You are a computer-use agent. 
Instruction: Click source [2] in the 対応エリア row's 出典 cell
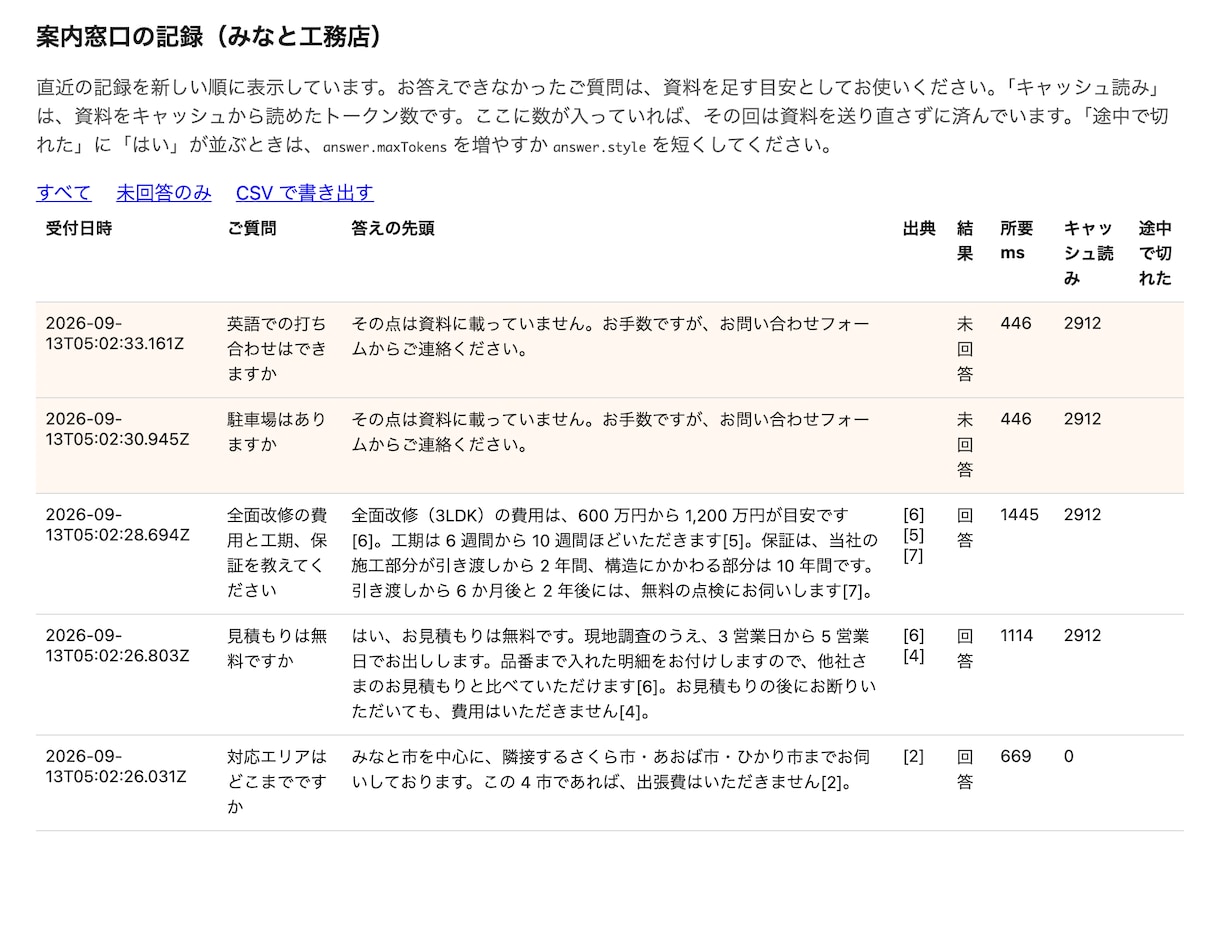pos(914,756)
